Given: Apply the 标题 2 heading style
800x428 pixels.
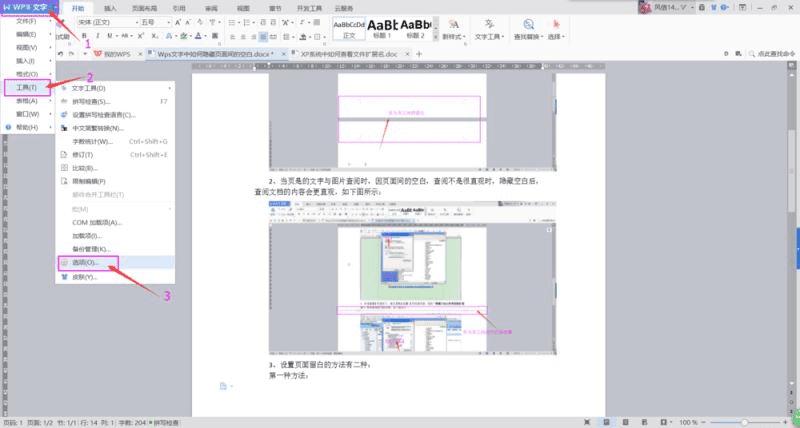Looking at the screenshot, I should [416, 29].
